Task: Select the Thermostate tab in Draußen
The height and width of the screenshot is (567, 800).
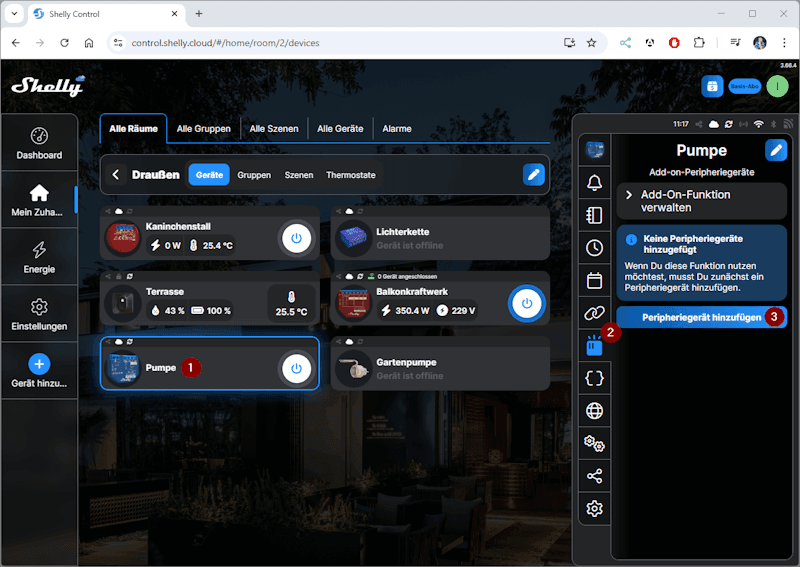Action: click(x=350, y=175)
